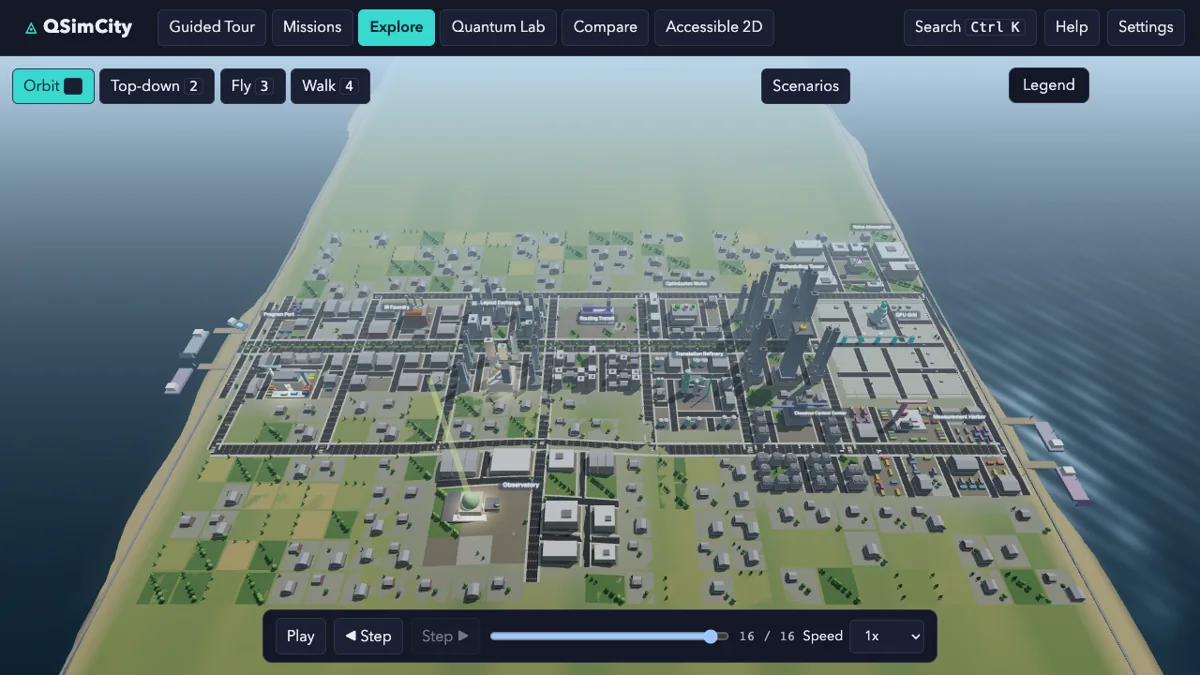Click the Observatory label

[x=520, y=485]
